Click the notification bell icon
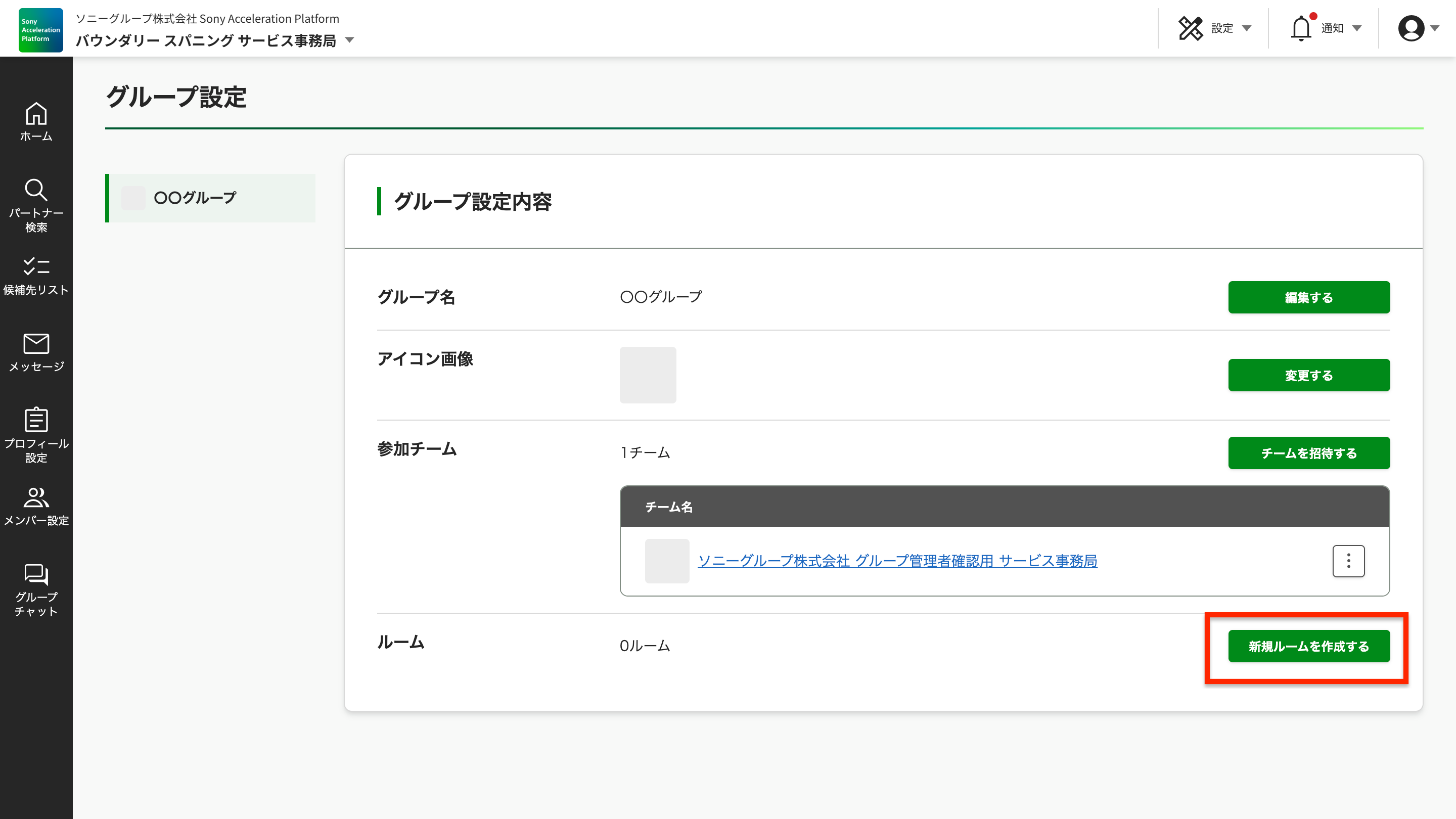This screenshot has height=819, width=1456. [x=1301, y=28]
